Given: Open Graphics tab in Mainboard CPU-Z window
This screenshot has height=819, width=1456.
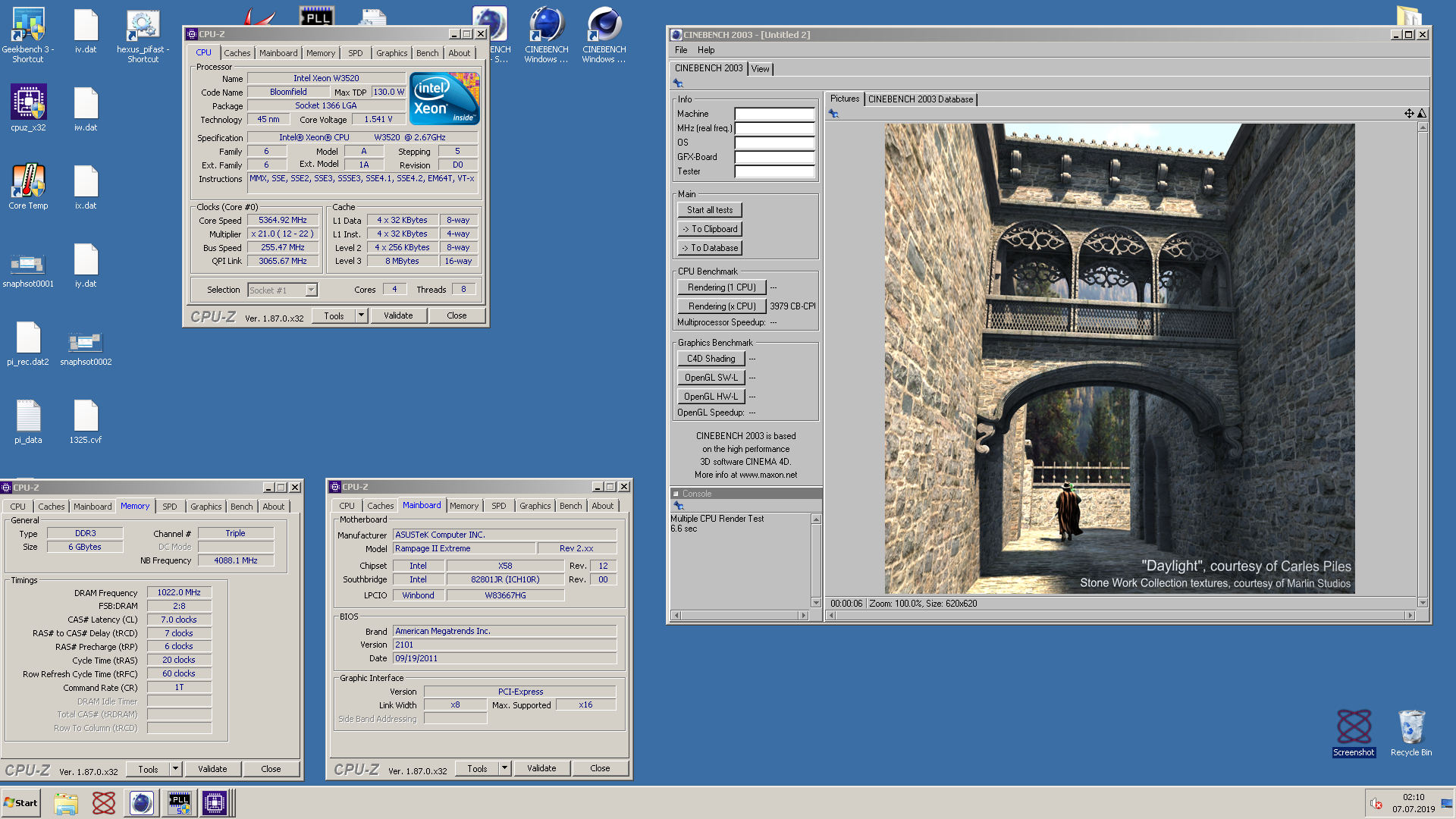Looking at the screenshot, I should pyautogui.click(x=535, y=506).
